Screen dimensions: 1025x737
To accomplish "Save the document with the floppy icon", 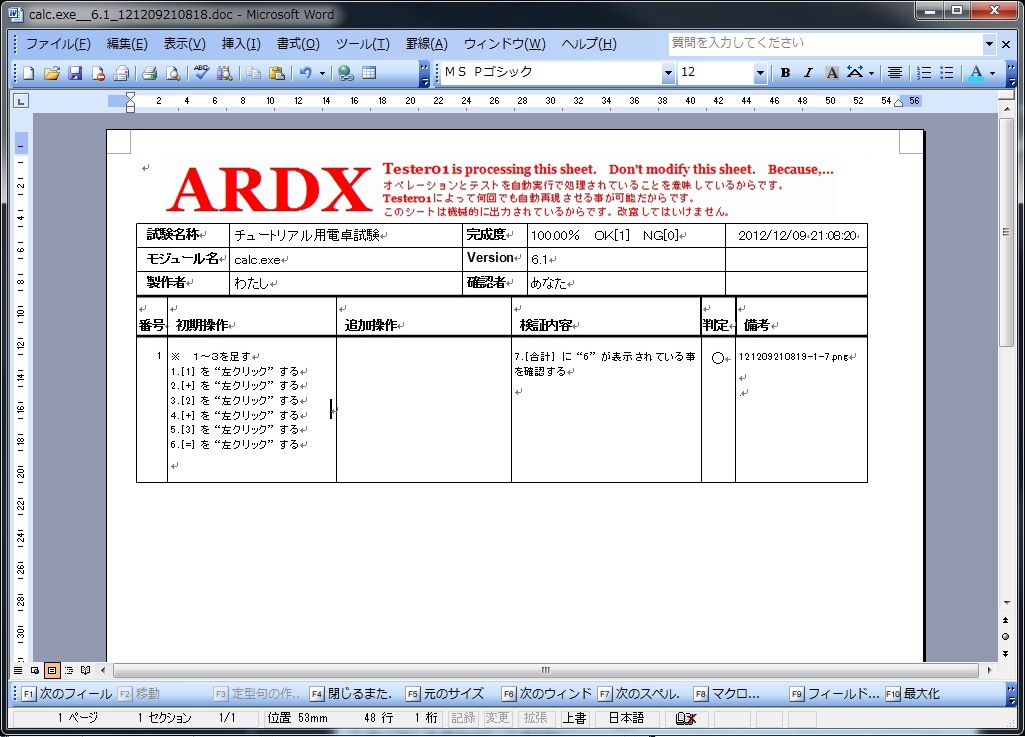I will click(x=75, y=73).
